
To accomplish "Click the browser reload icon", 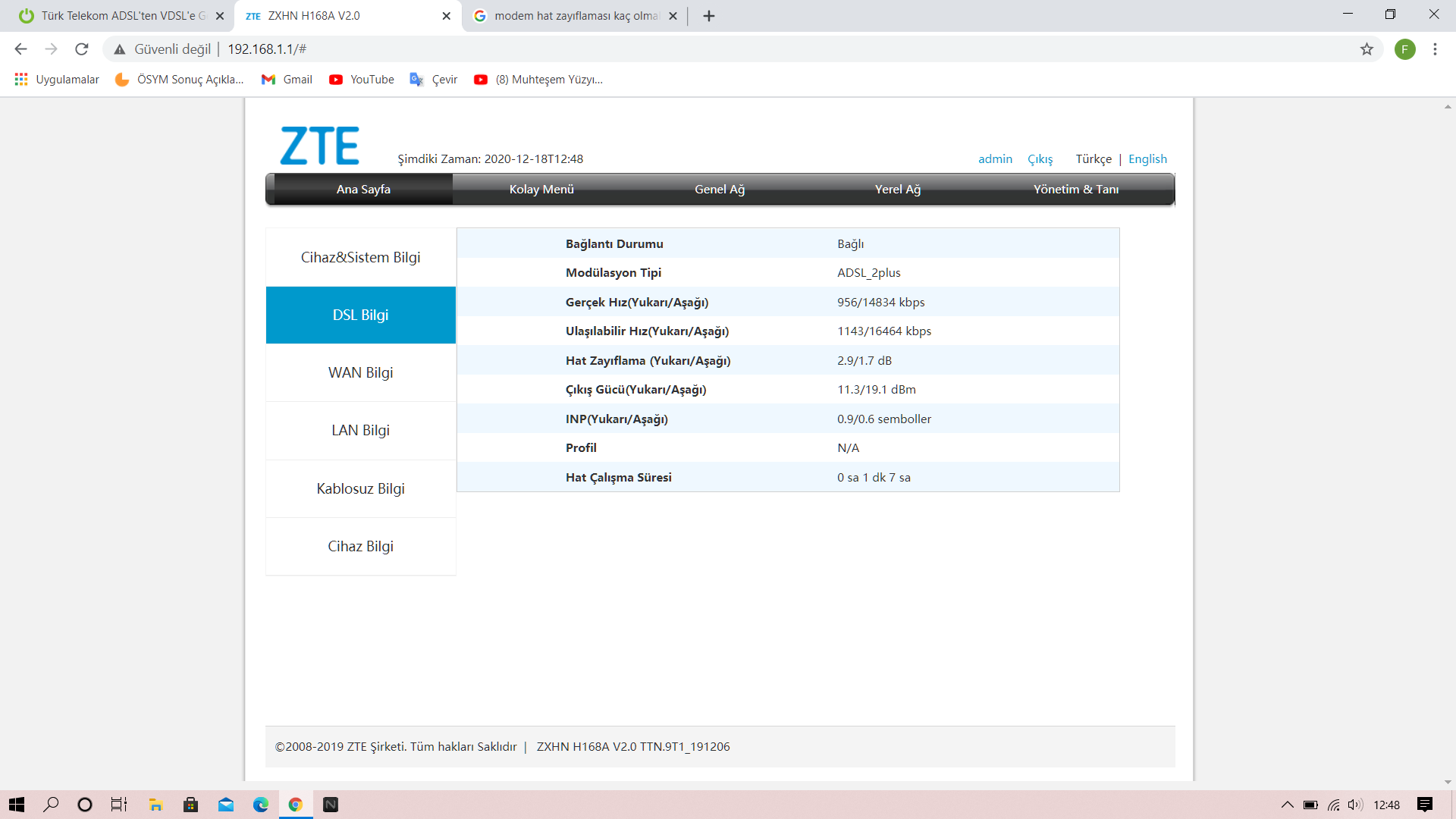I will pos(82,49).
